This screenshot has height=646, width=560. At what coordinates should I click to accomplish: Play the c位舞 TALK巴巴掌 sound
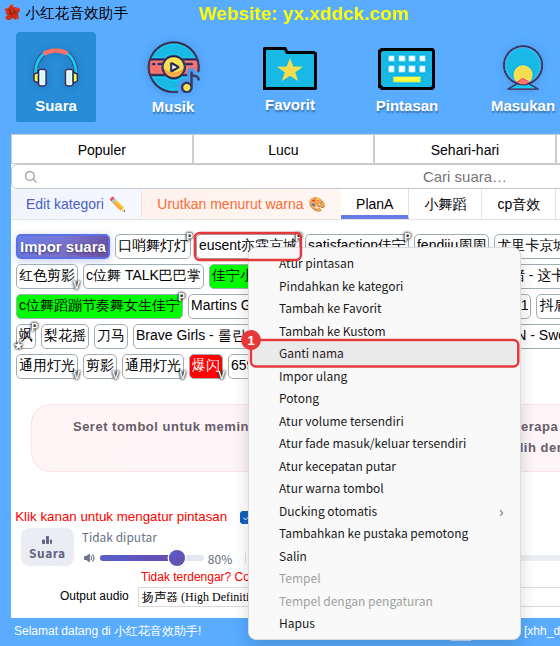(x=143, y=276)
